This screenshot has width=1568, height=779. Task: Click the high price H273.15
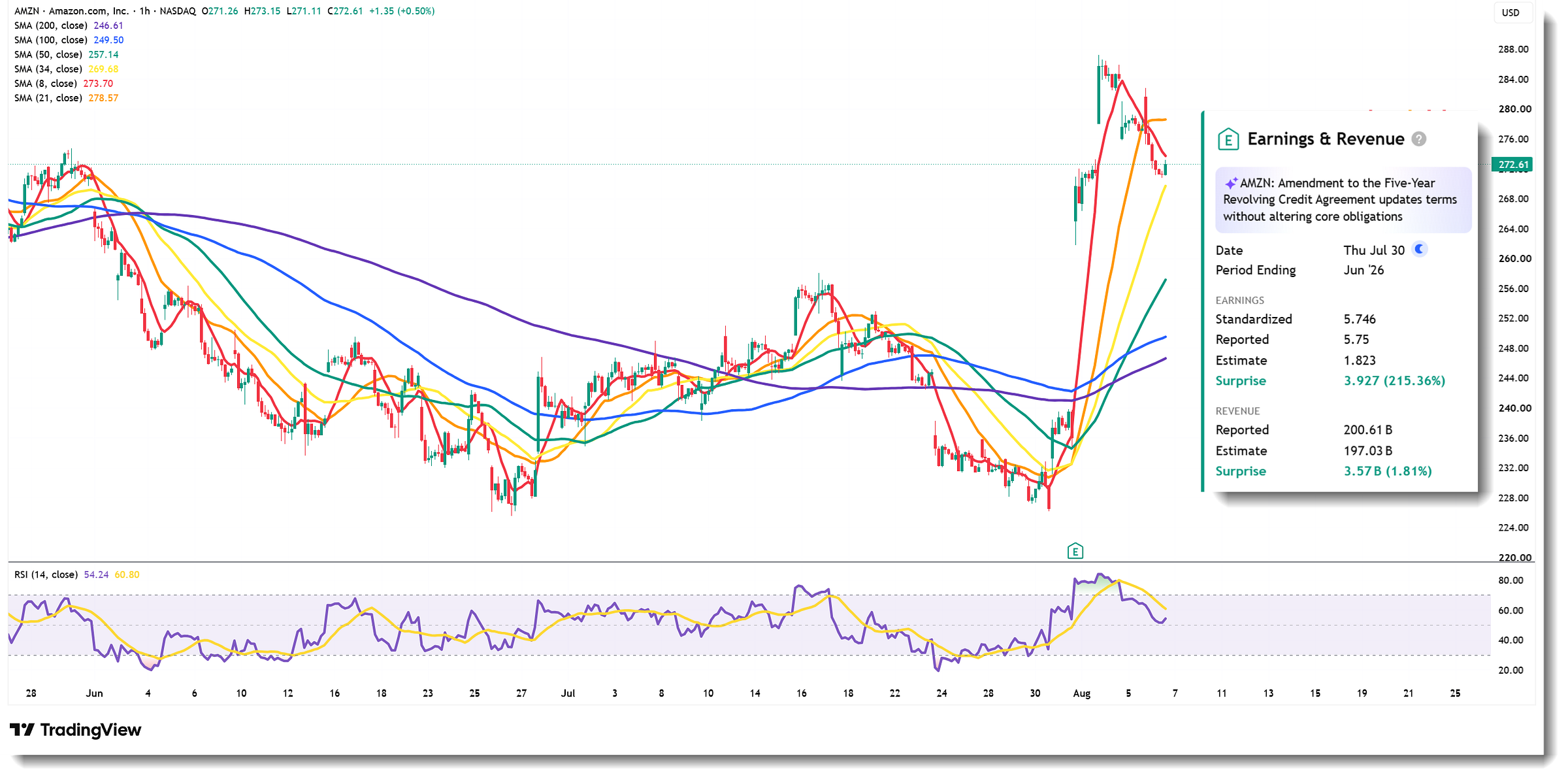(x=262, y=11)
